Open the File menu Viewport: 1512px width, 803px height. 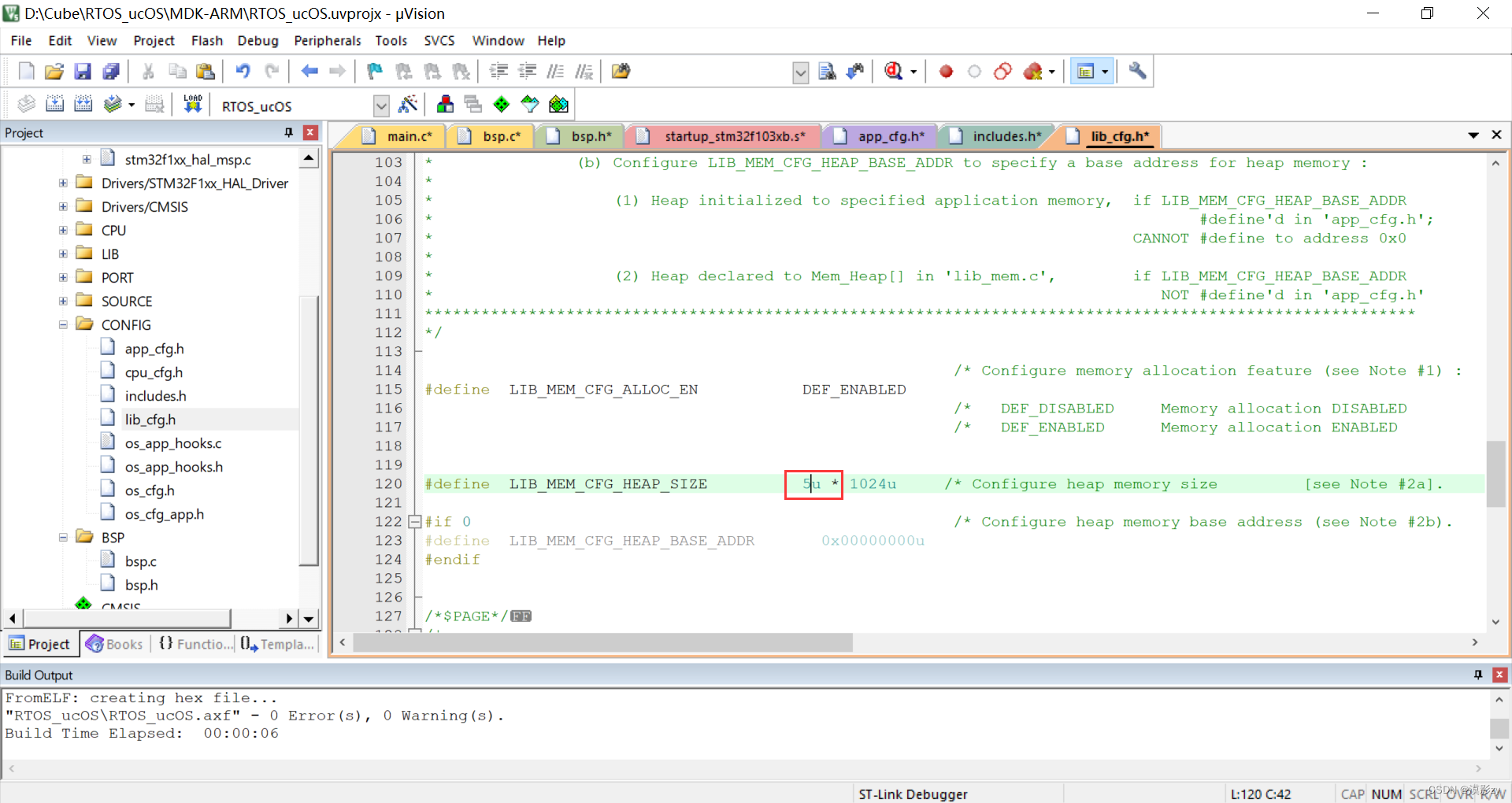tap(21, 40)
